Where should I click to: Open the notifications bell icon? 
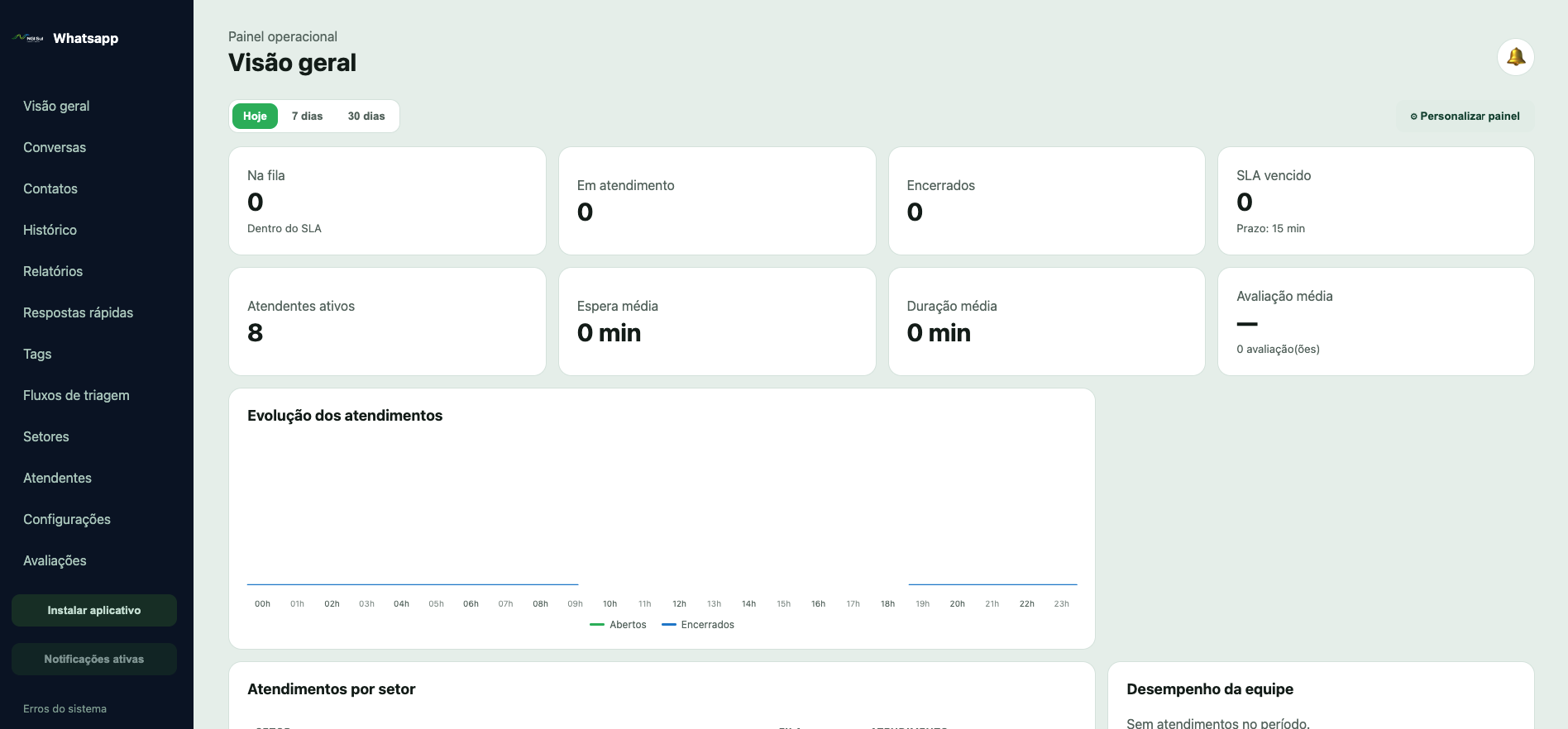[1515, 57]
